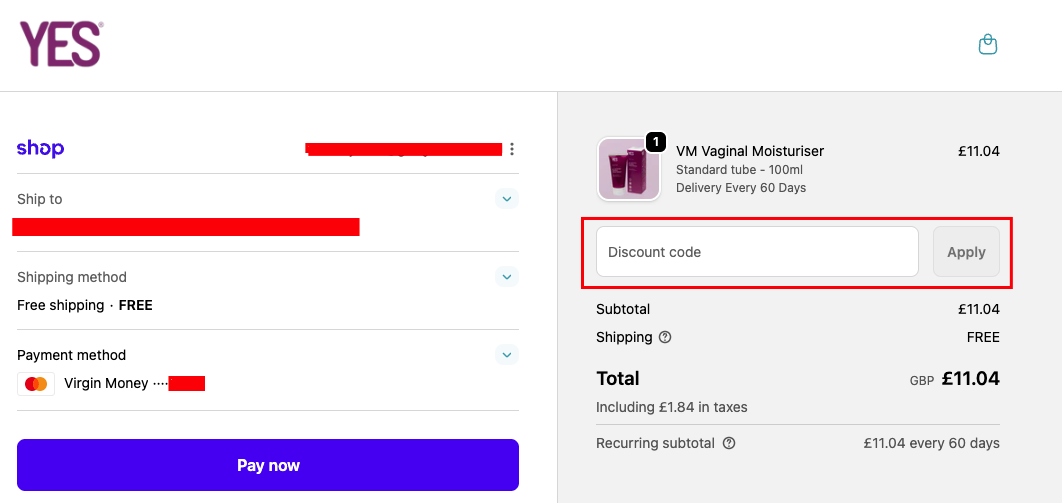
Task: Expand the Ship to section
Action: pyautogui.click(x=507, y=199)
